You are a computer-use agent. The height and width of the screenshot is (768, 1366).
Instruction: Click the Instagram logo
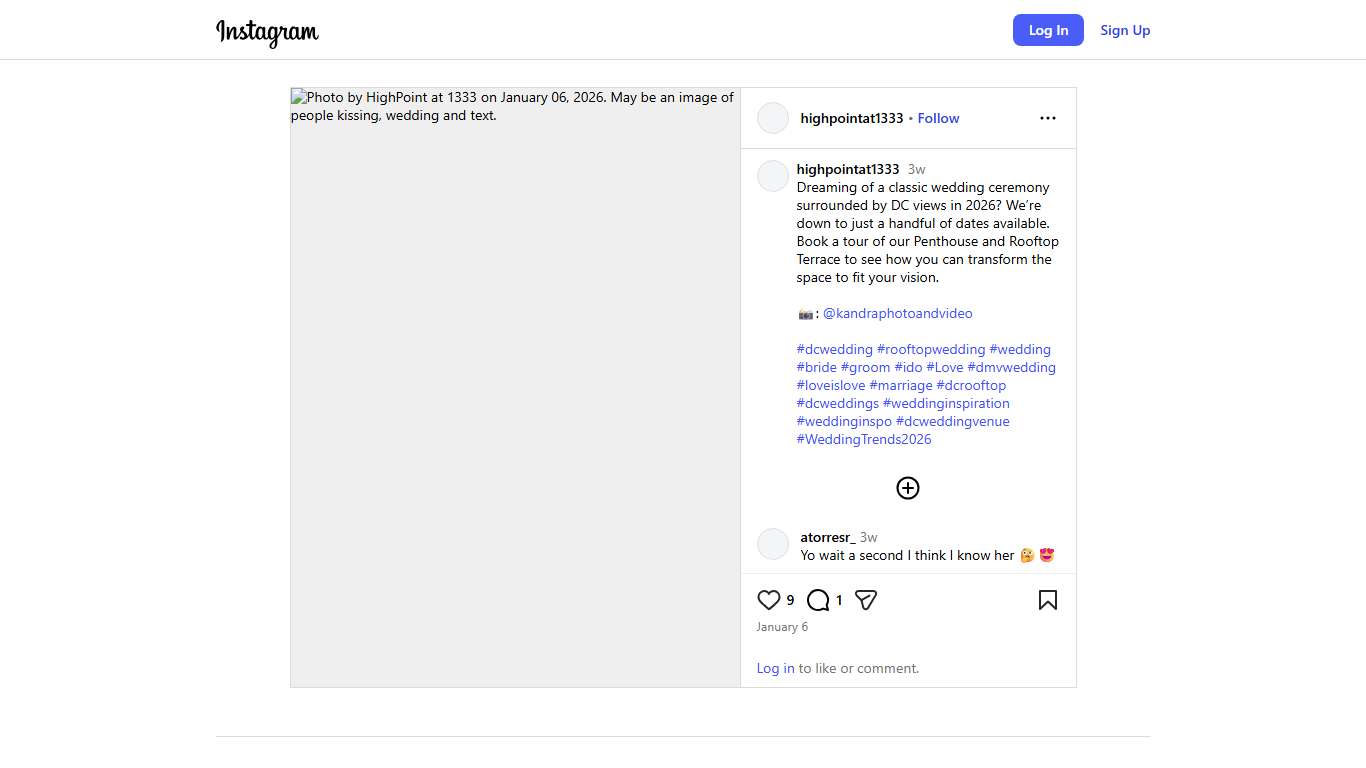pos(267,32)
